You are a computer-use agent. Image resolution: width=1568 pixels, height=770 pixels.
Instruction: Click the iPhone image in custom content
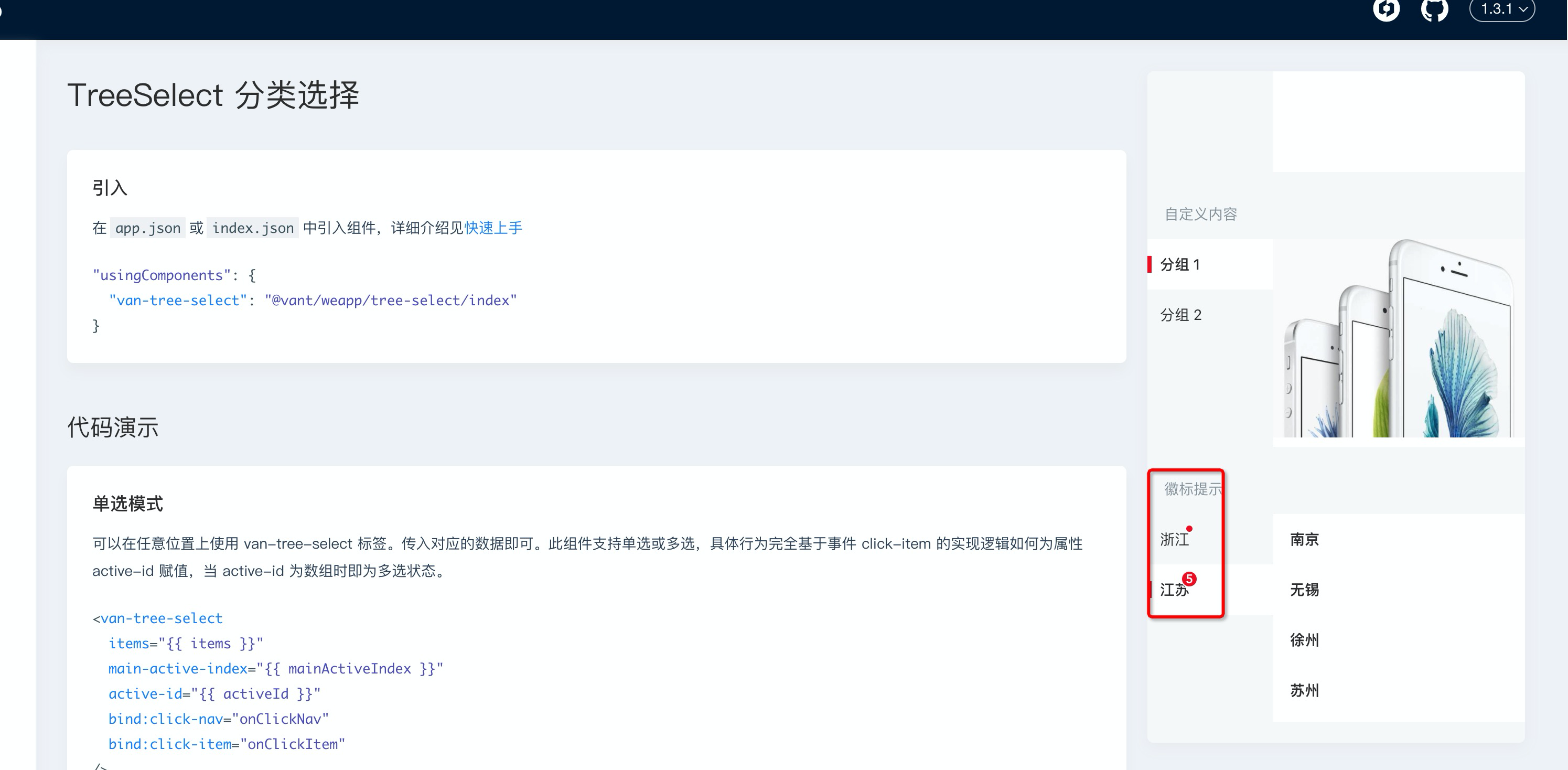(x=1399, y=338)
